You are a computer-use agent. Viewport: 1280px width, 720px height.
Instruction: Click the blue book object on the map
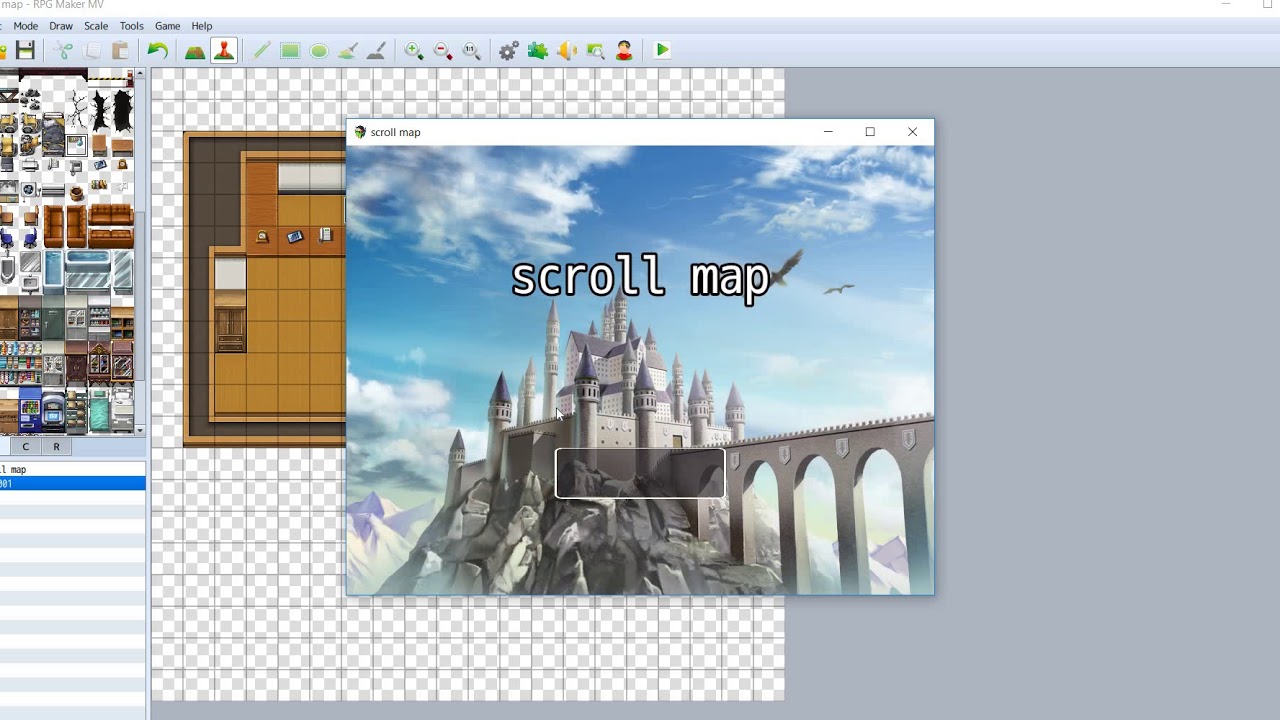[x=294, y=237]
